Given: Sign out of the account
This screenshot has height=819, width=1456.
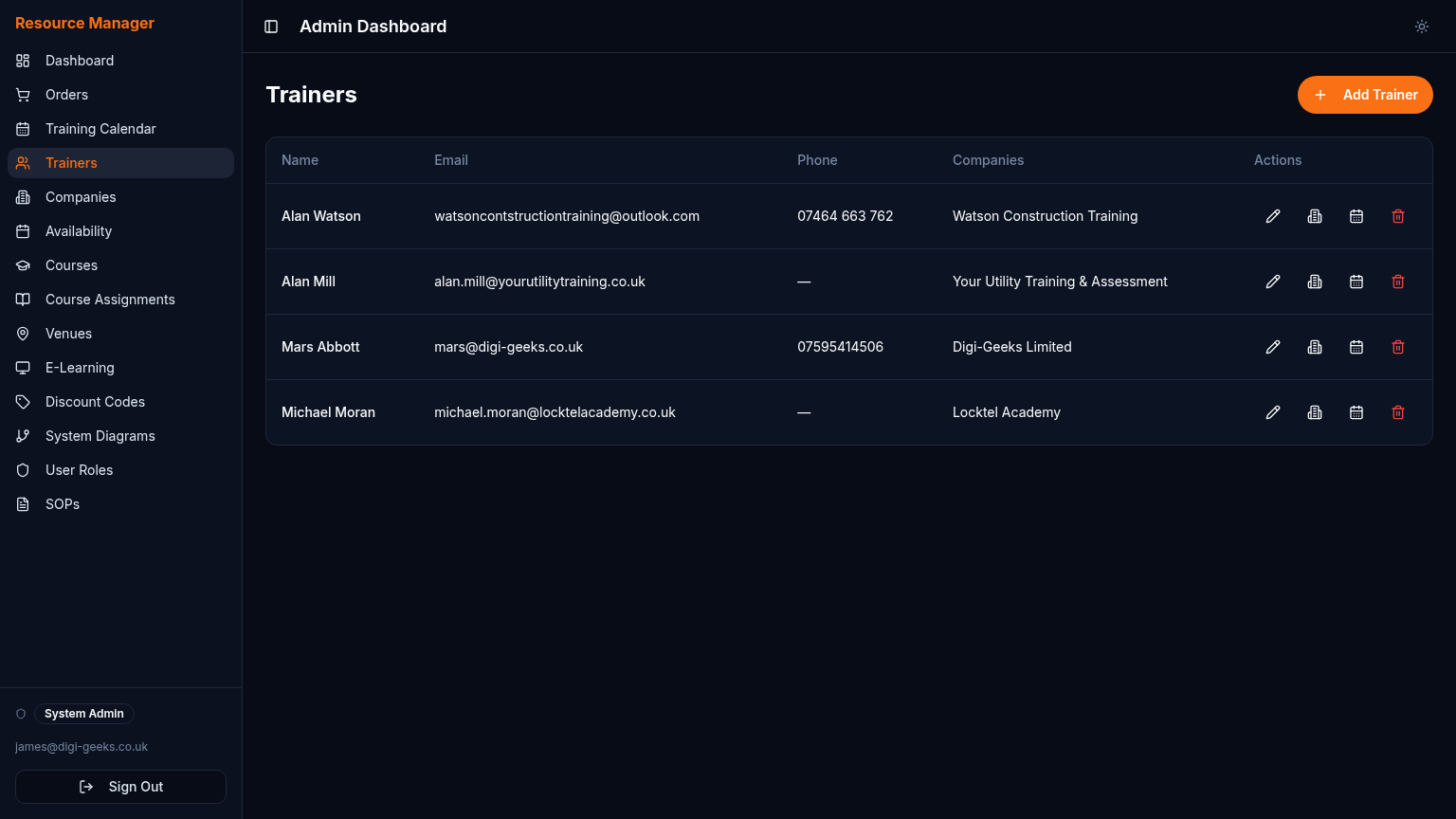Looking at the screenshot, I should [120, 787].
